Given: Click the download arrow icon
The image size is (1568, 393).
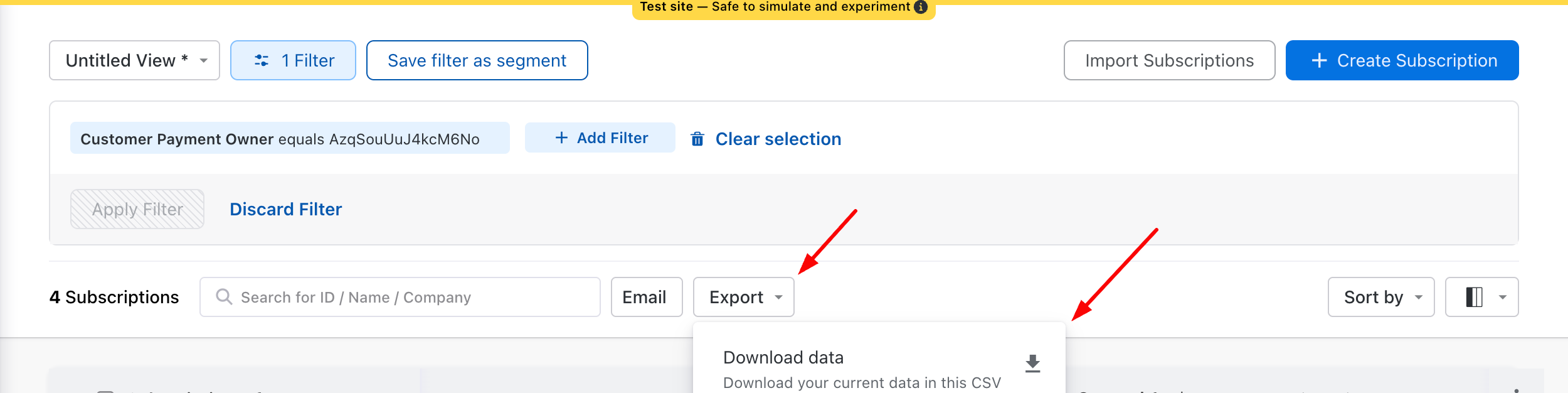Looking at the screenshot, I should coord(1032,363).
